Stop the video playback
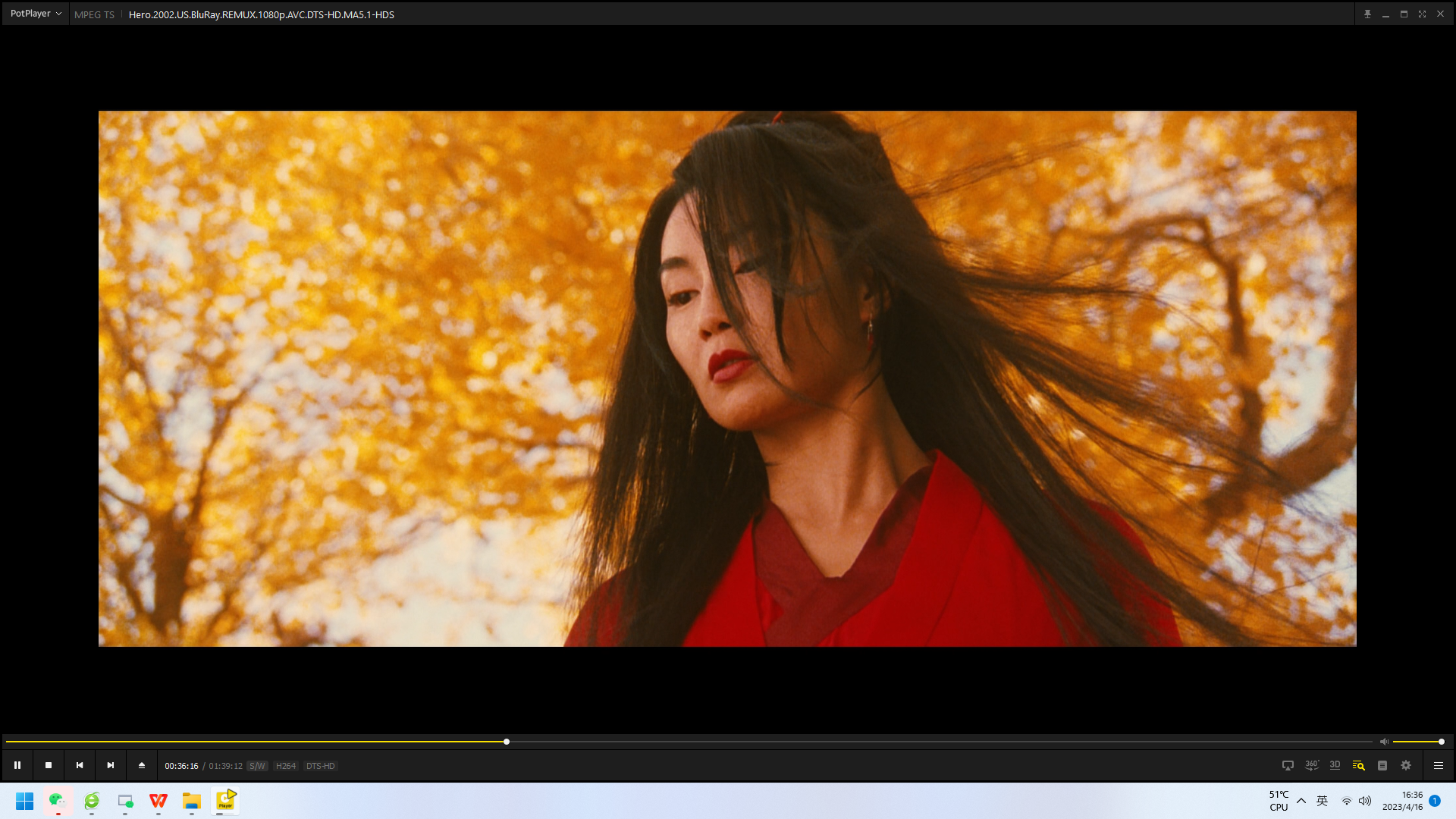 tap(49, 765)
